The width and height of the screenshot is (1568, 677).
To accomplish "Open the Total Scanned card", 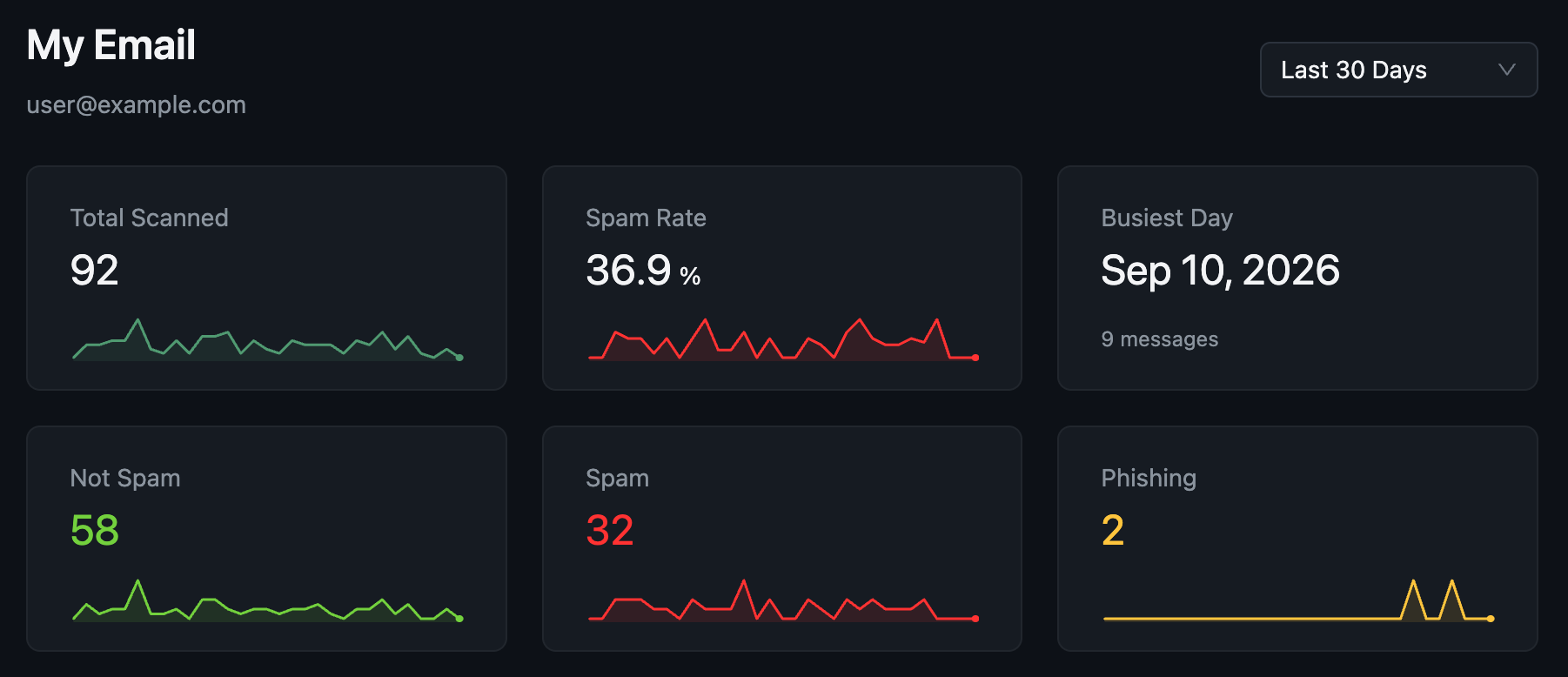I will [x=266, y=278].
